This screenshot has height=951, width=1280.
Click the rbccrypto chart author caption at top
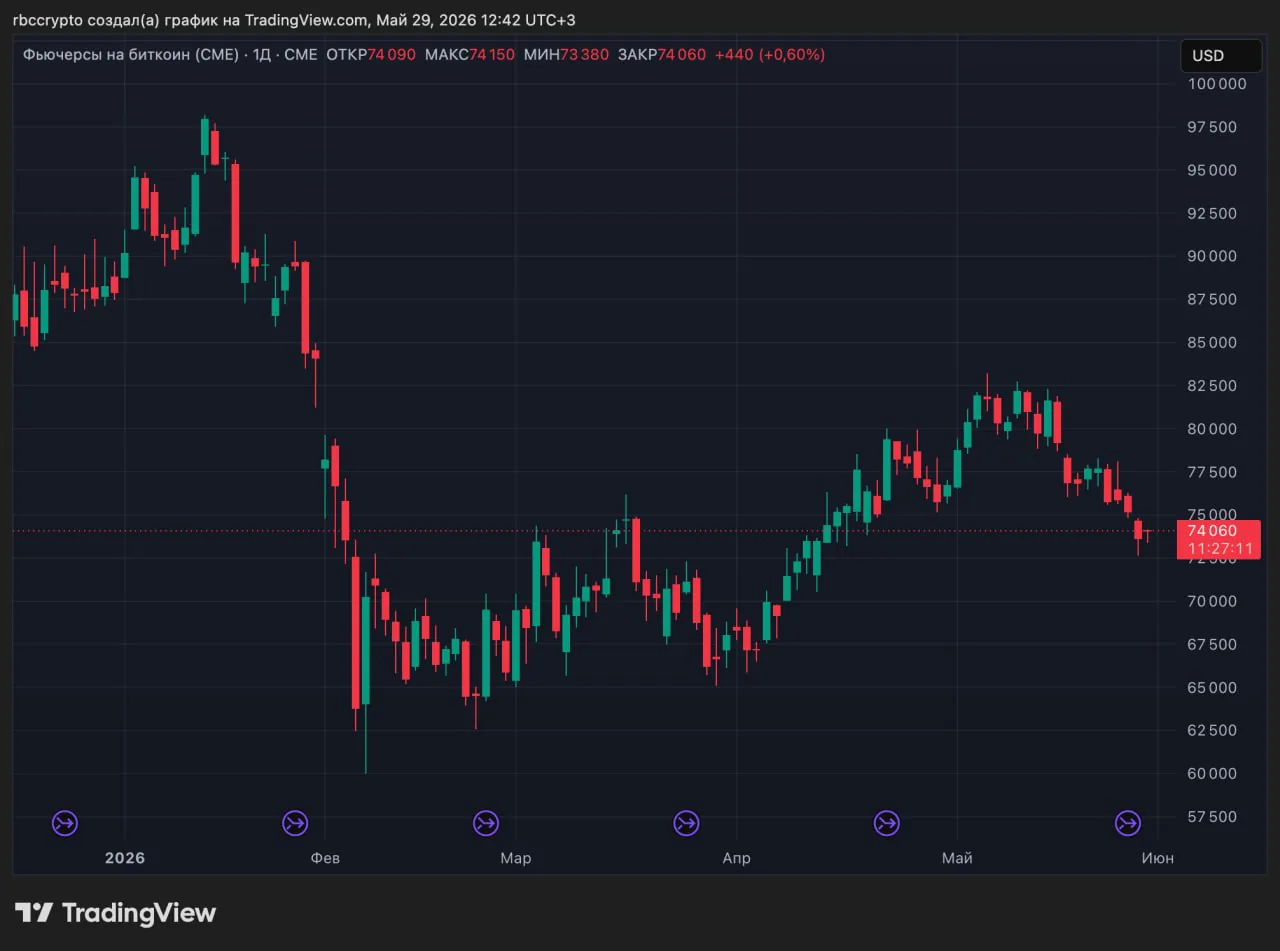point(294,20)
